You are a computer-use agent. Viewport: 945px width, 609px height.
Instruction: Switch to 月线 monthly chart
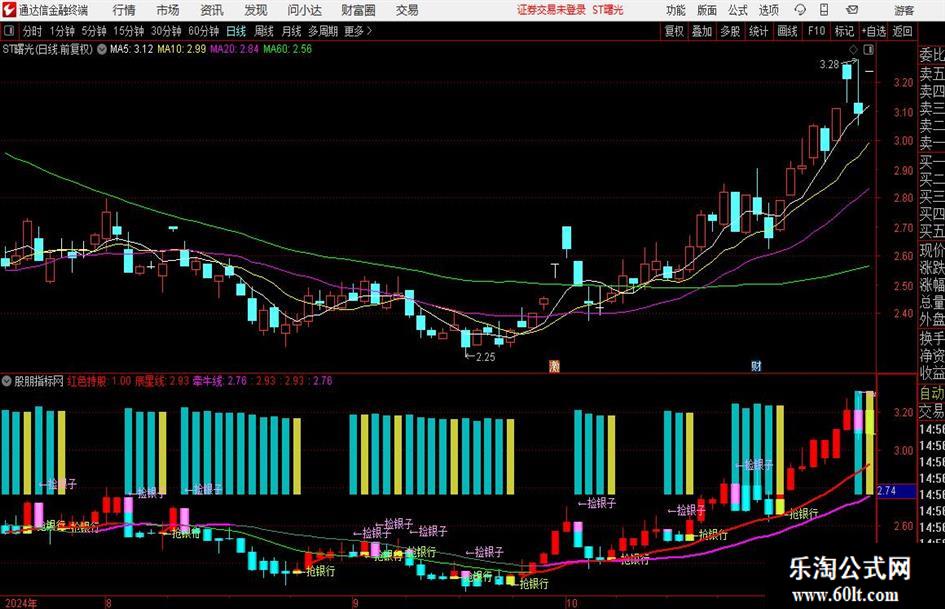tap(291, 31)
